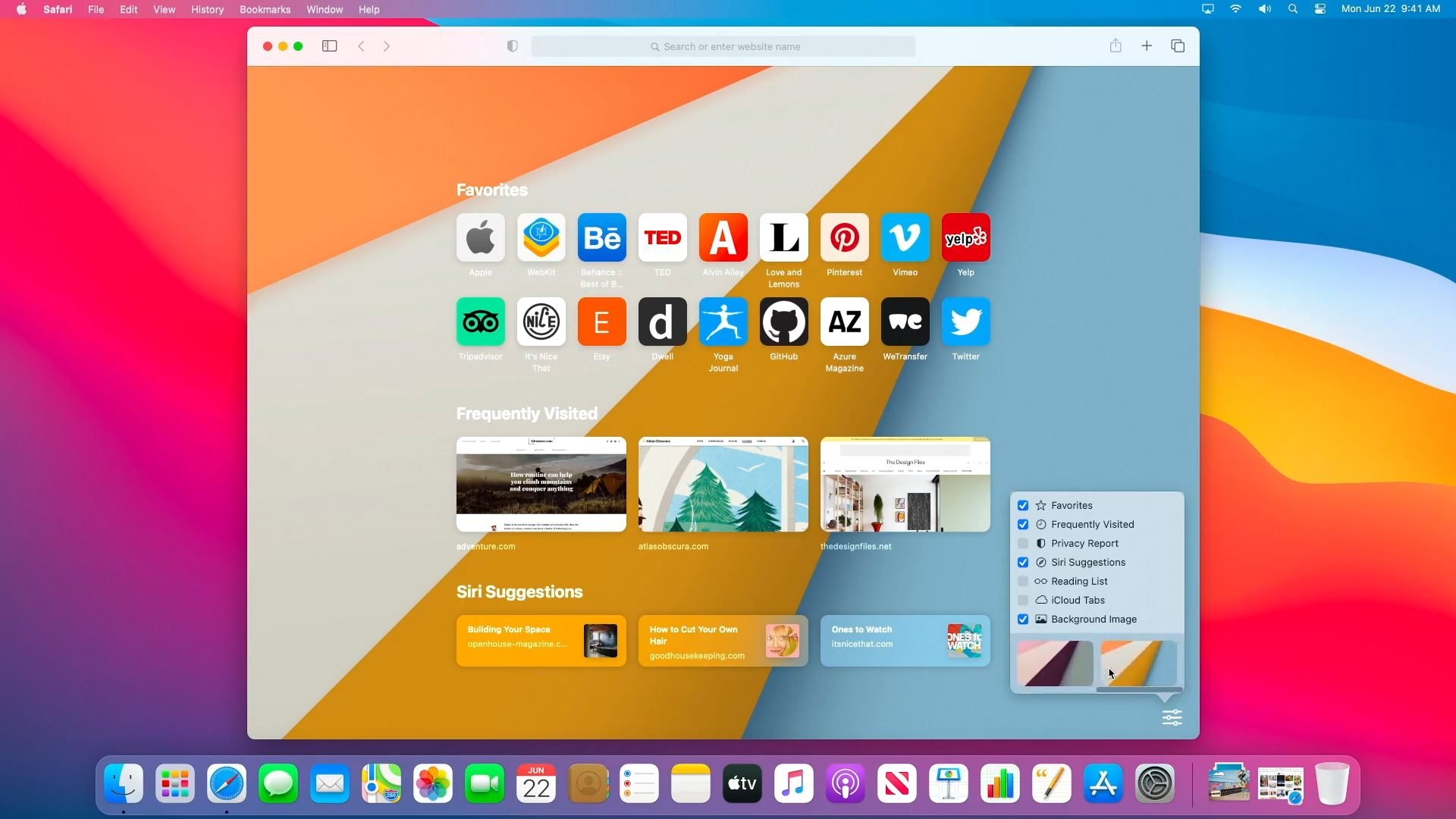Open the It's Nice That favorite

[x=541, y=322]
